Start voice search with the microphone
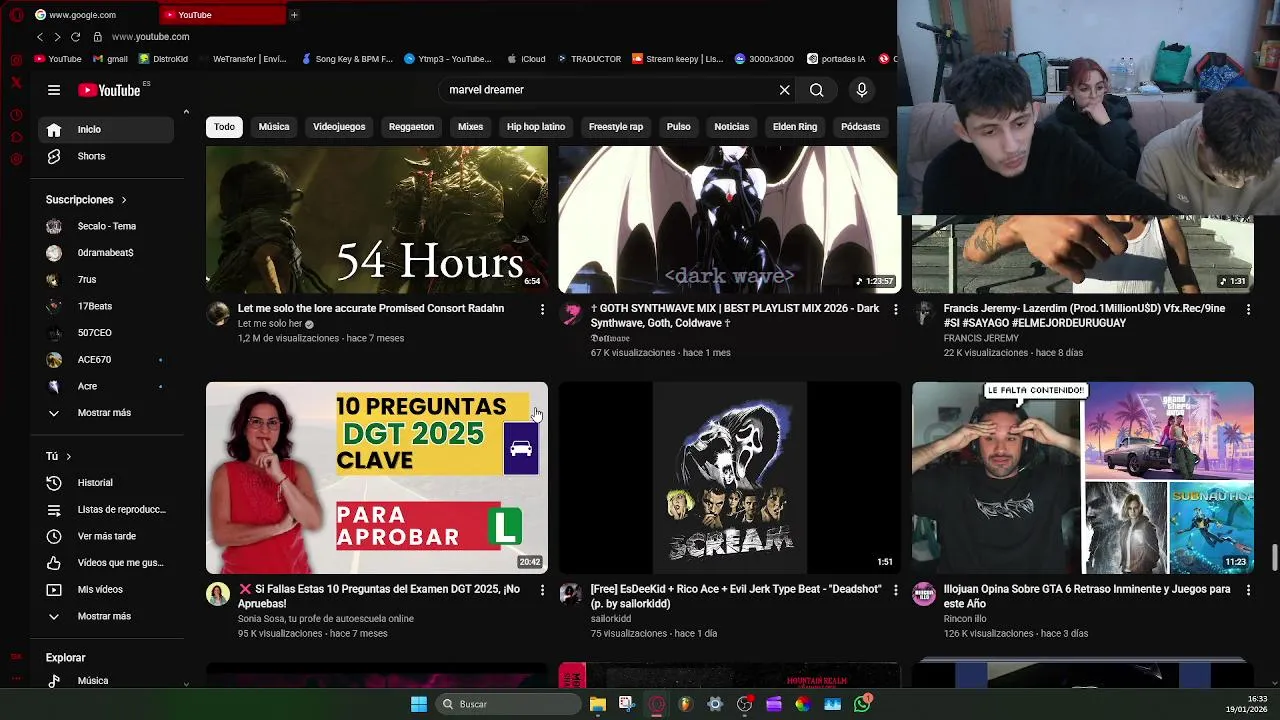The image size is (1280, 720). (862, 90)
